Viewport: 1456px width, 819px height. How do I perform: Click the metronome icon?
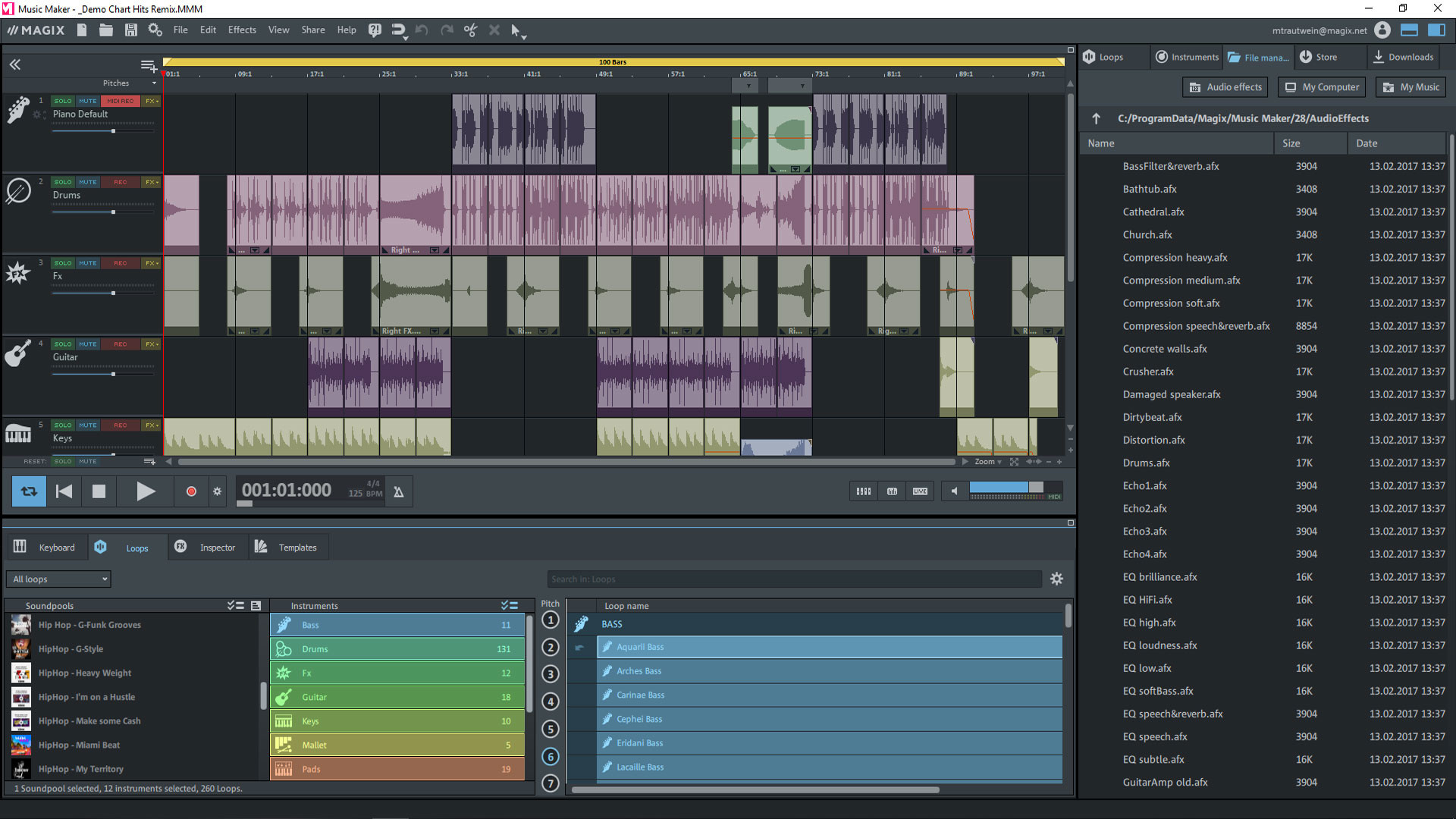point(398,492)
